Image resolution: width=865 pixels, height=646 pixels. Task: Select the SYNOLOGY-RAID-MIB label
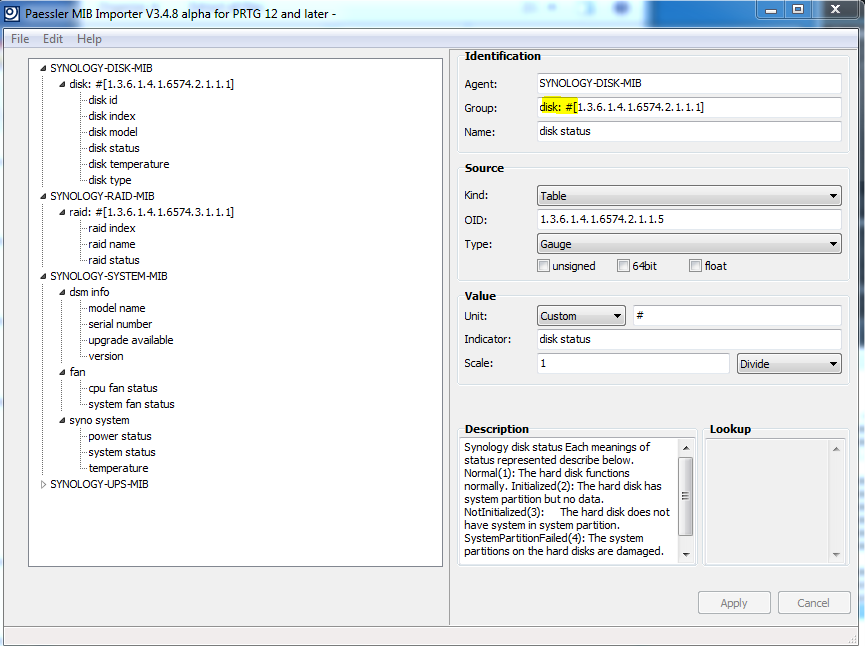tap(102, 196)
